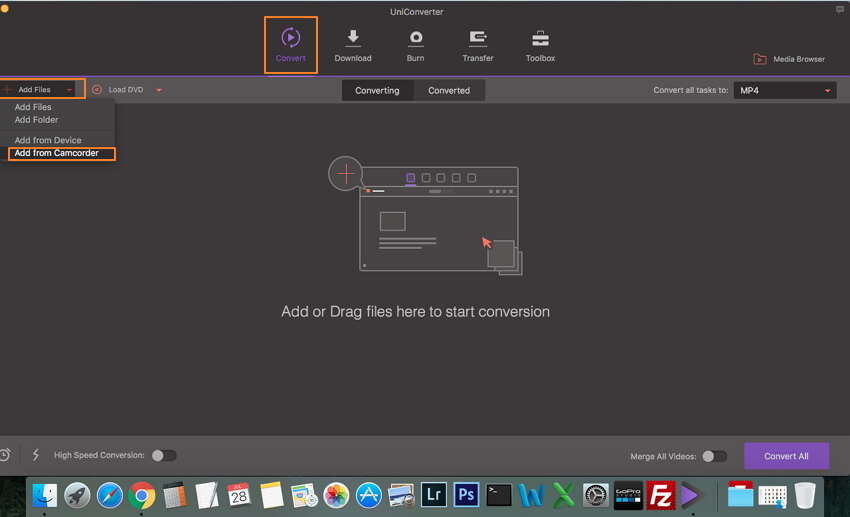Open Finder from the dock
The width and height of the screenshot is (850, 517).
45,495
